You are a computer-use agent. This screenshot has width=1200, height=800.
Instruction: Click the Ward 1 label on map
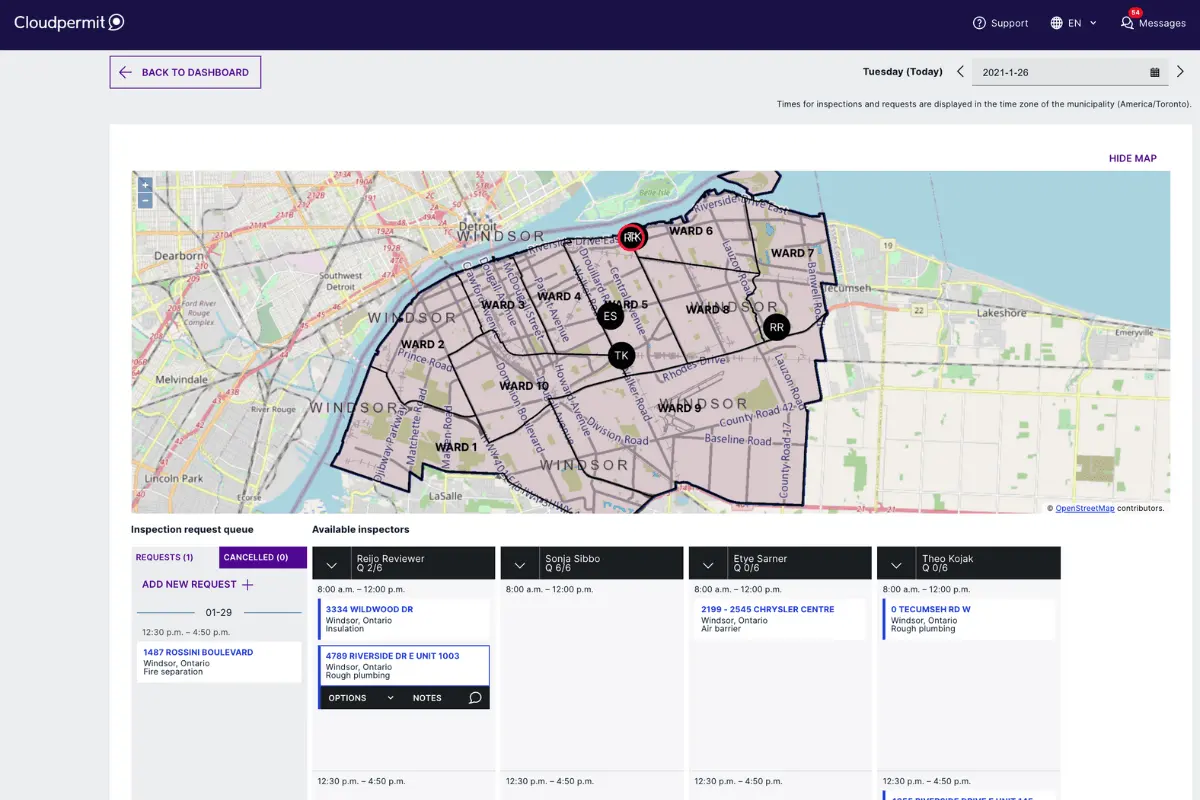(x=456, y=447)
